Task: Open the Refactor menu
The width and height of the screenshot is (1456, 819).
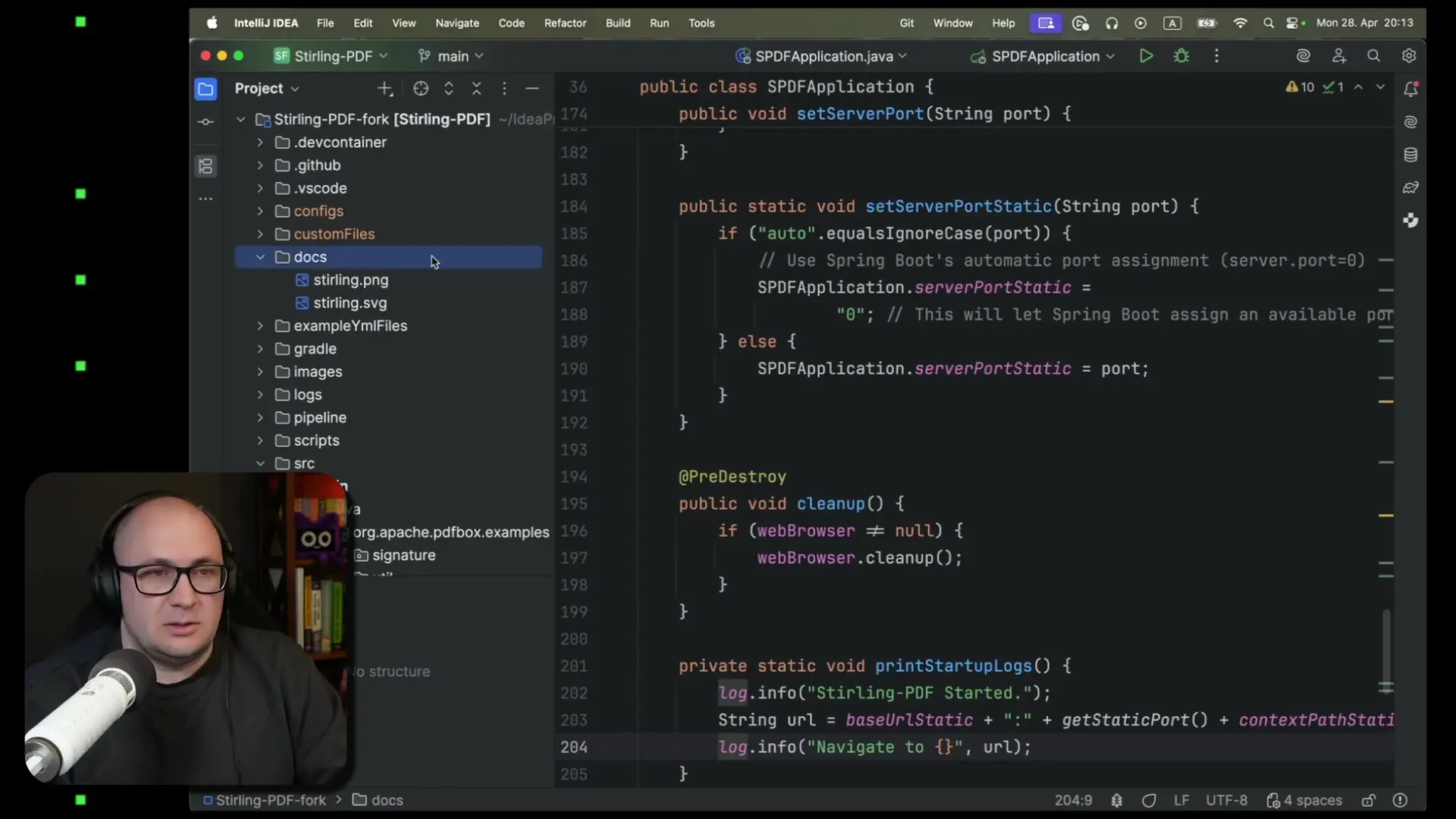Action: pos(565,24)
